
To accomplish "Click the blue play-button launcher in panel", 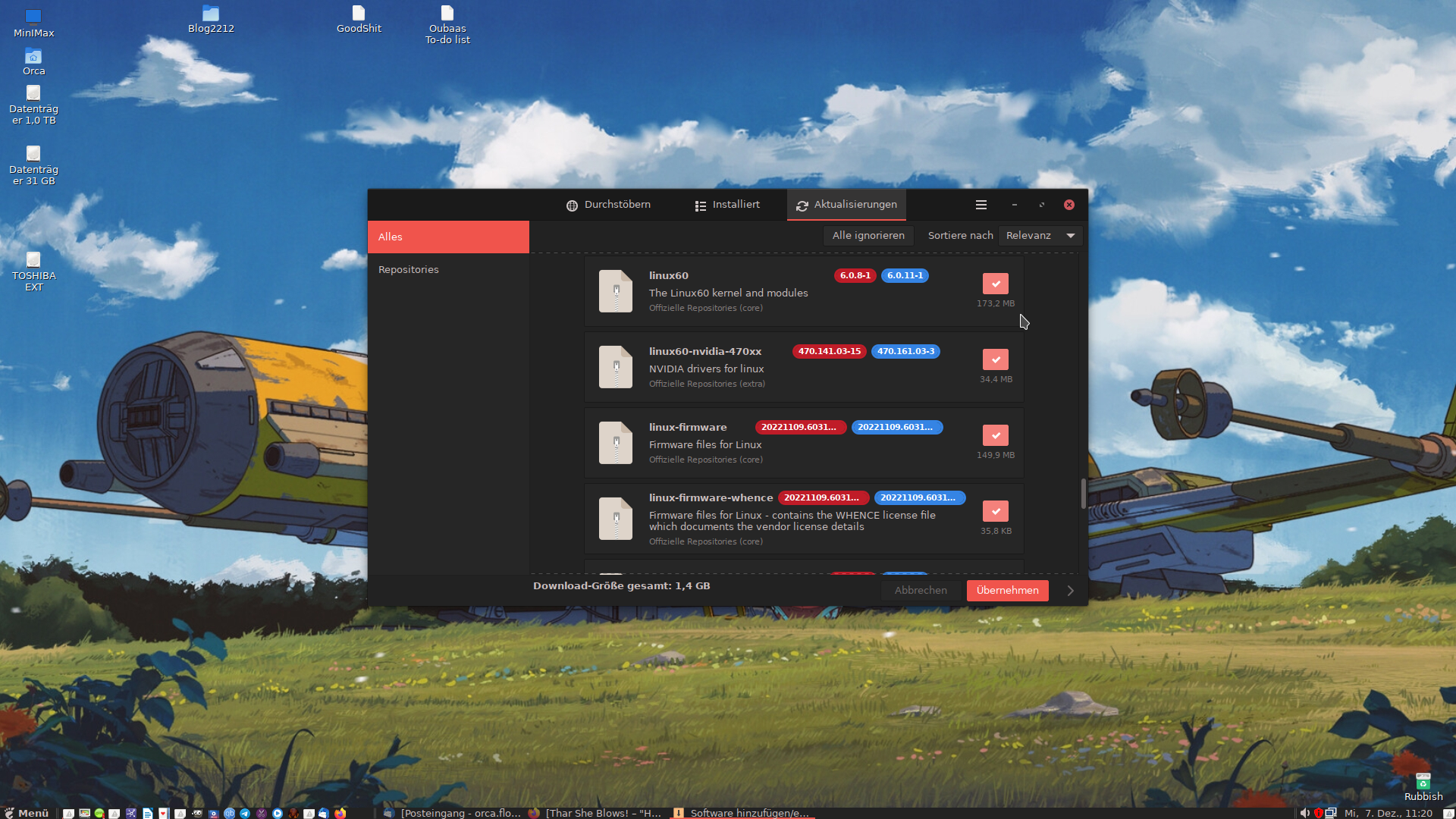I will [278, 813].
